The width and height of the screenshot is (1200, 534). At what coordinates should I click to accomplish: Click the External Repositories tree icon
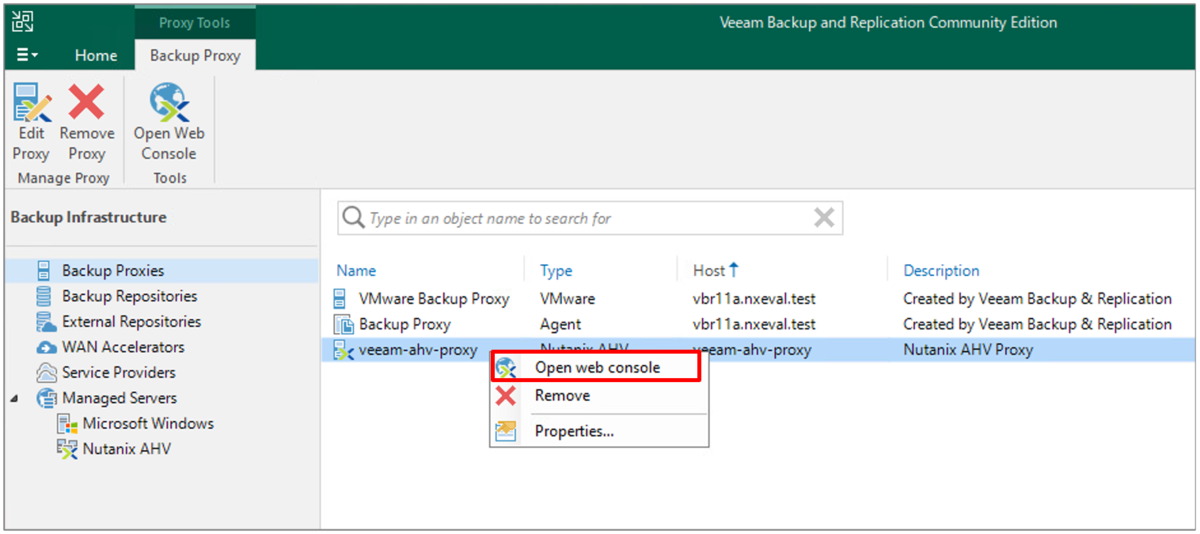[x=45, y=321]
